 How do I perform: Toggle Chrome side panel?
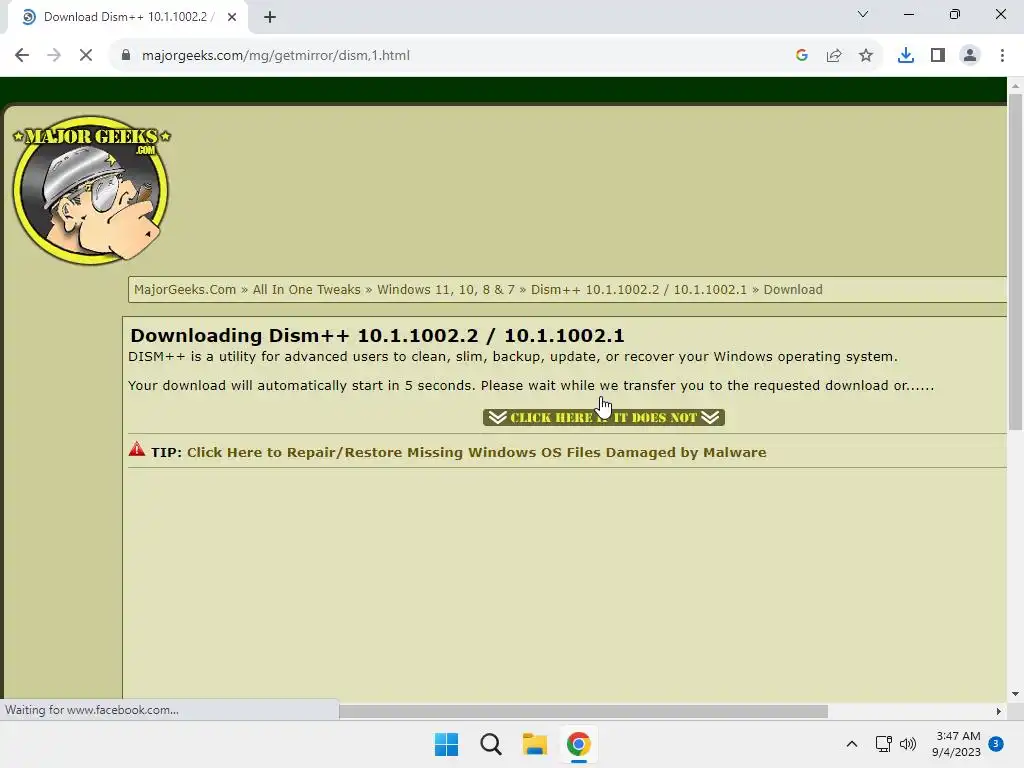[x=938, y=55]
